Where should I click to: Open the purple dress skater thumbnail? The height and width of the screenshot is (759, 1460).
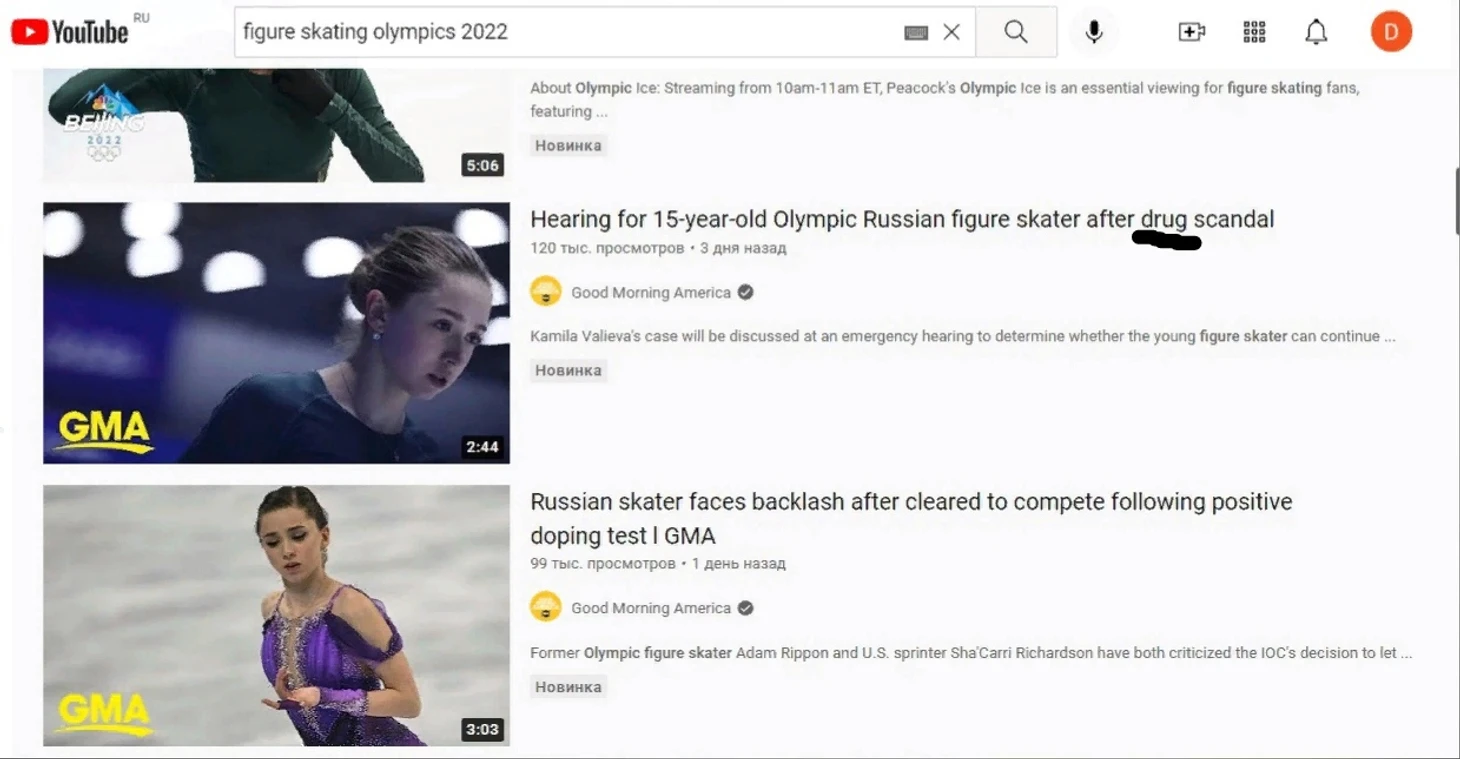point(276,616)
